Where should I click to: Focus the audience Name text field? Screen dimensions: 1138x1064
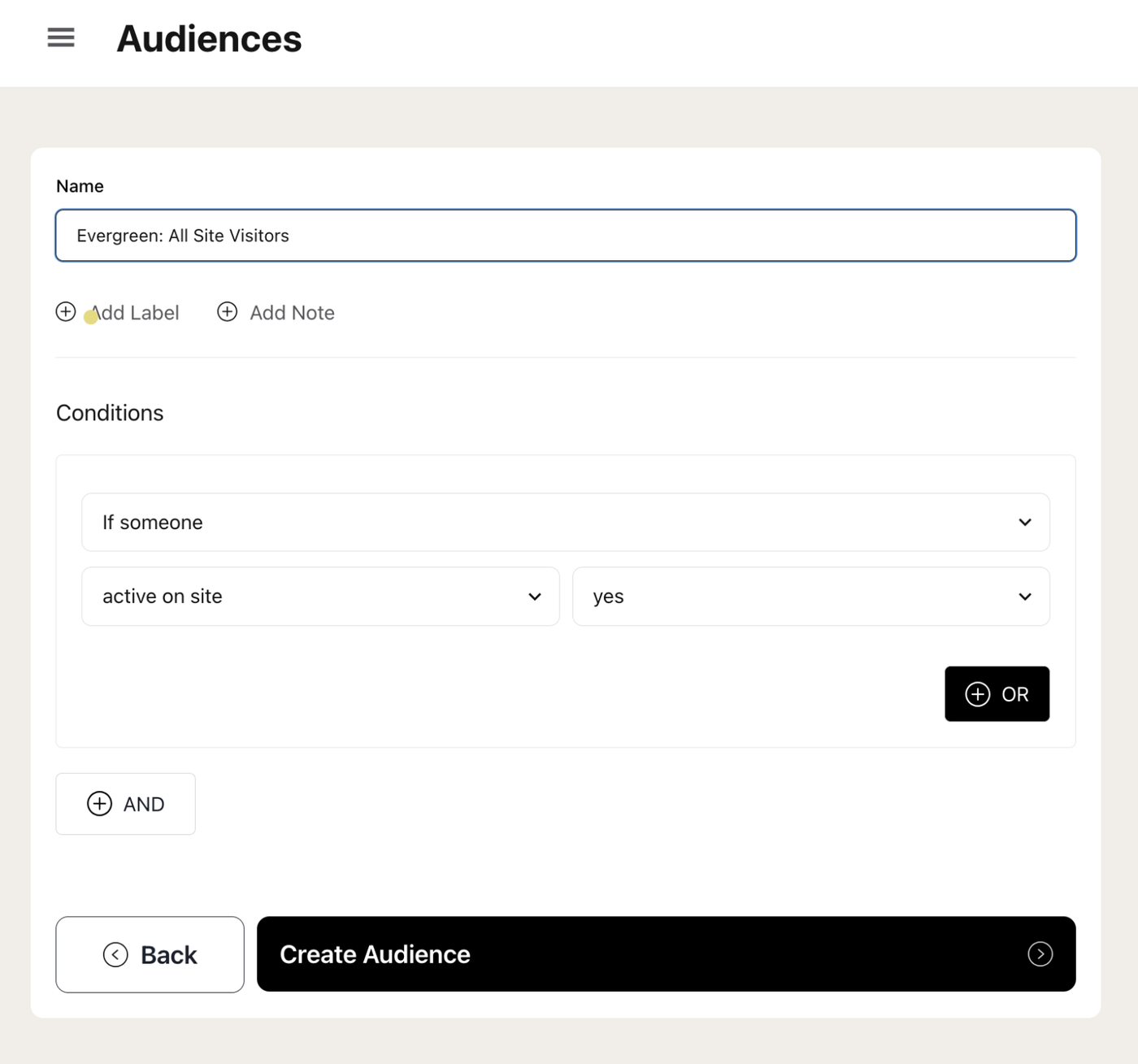pyautogui.click(x=565, y=236)
